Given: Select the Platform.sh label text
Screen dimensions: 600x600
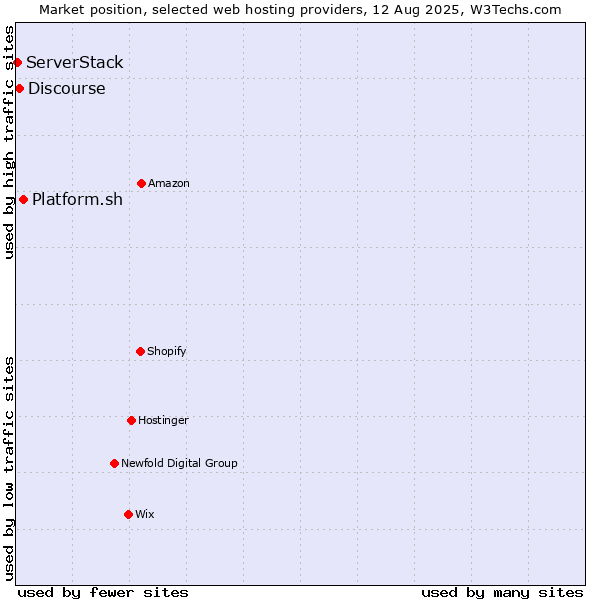Looking at the screenshot, I should point(77,199).
